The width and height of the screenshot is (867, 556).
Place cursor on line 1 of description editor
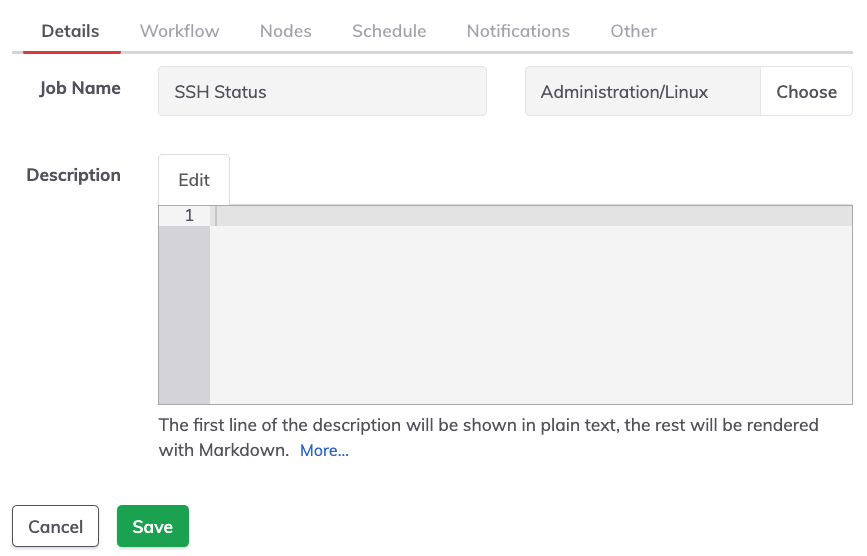[x=531, y=216]
